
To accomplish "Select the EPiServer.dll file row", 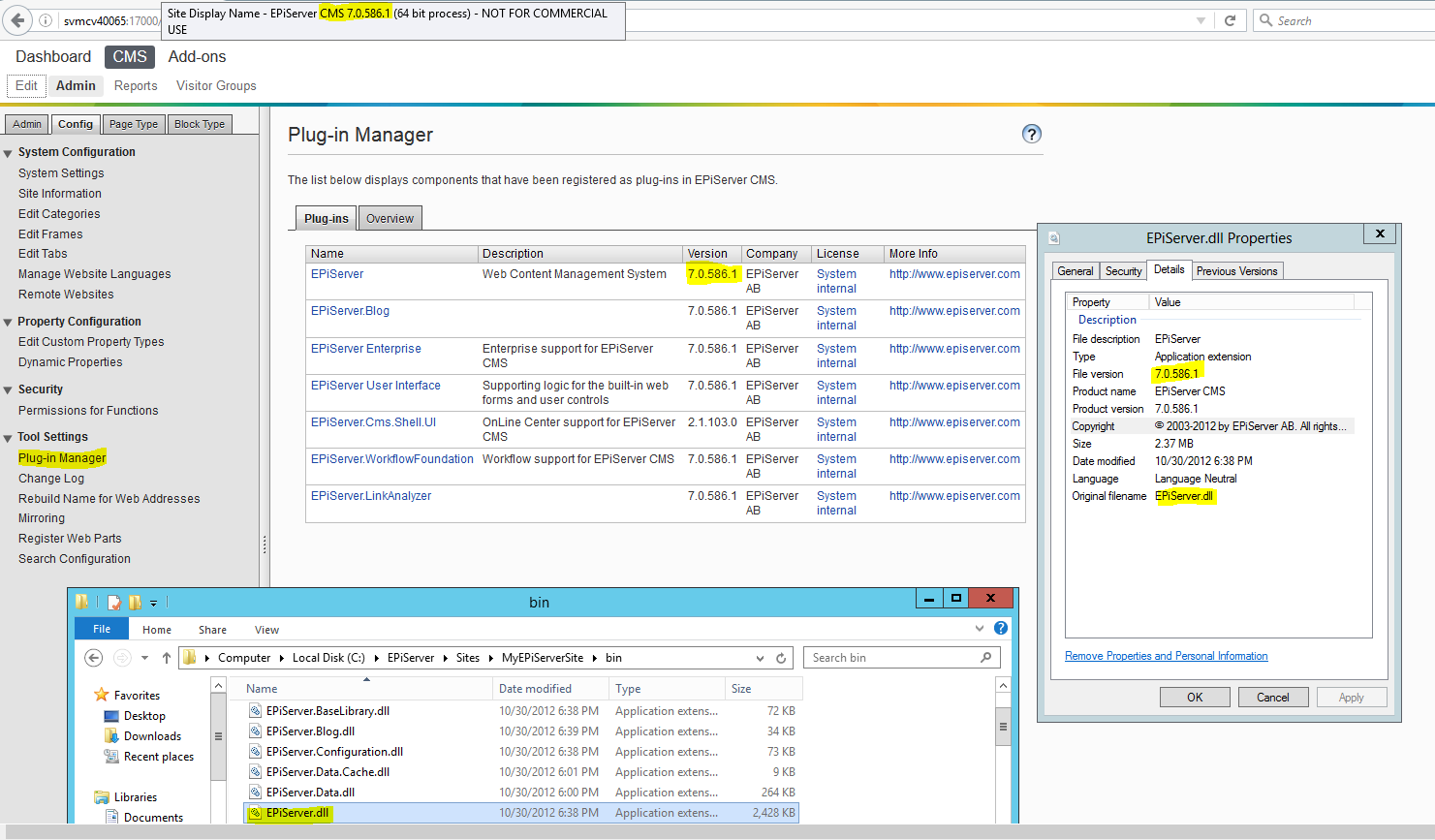I will [521, 813].
